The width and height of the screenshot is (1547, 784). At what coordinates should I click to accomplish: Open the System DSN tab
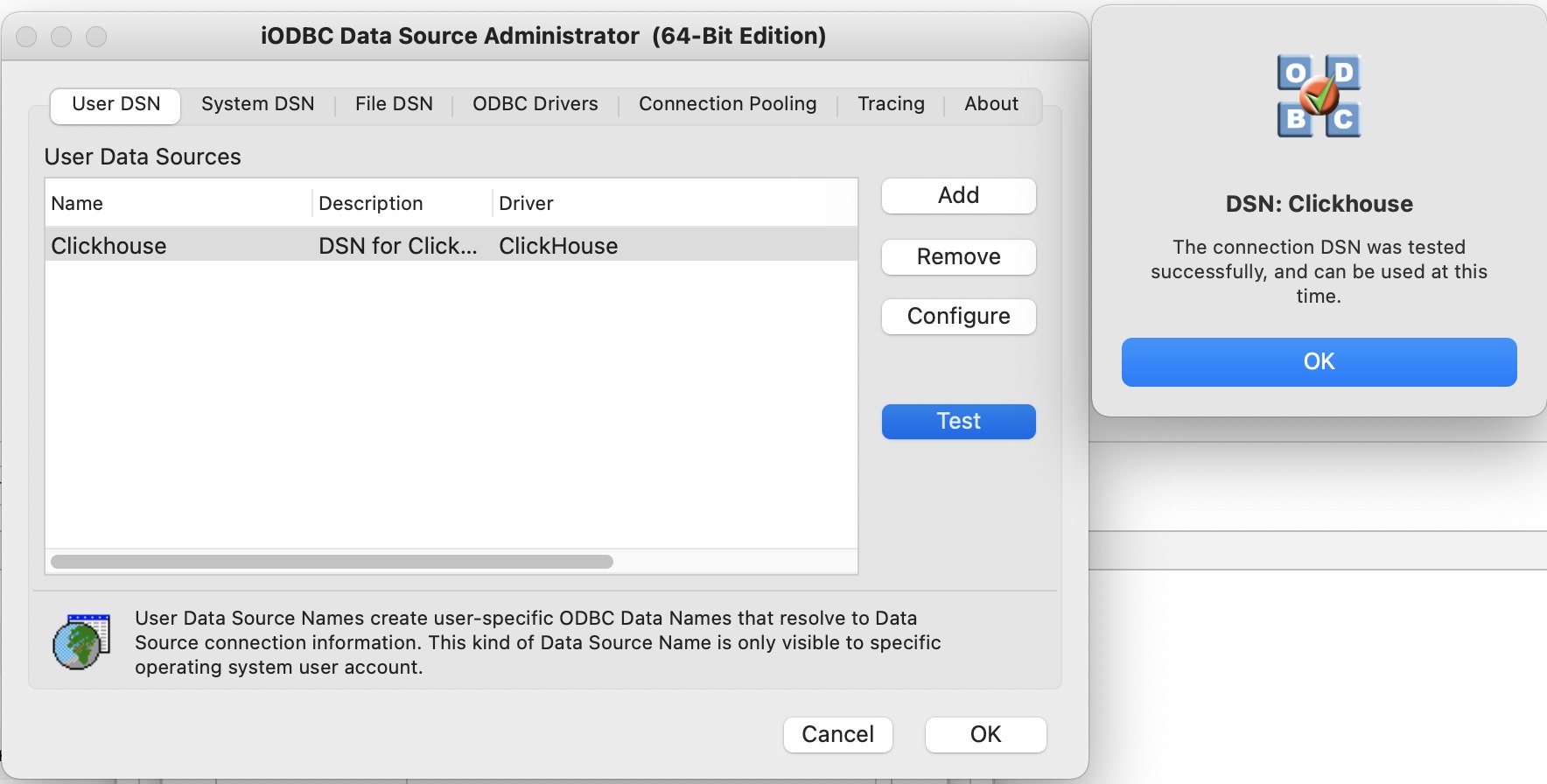click(257, 104)
